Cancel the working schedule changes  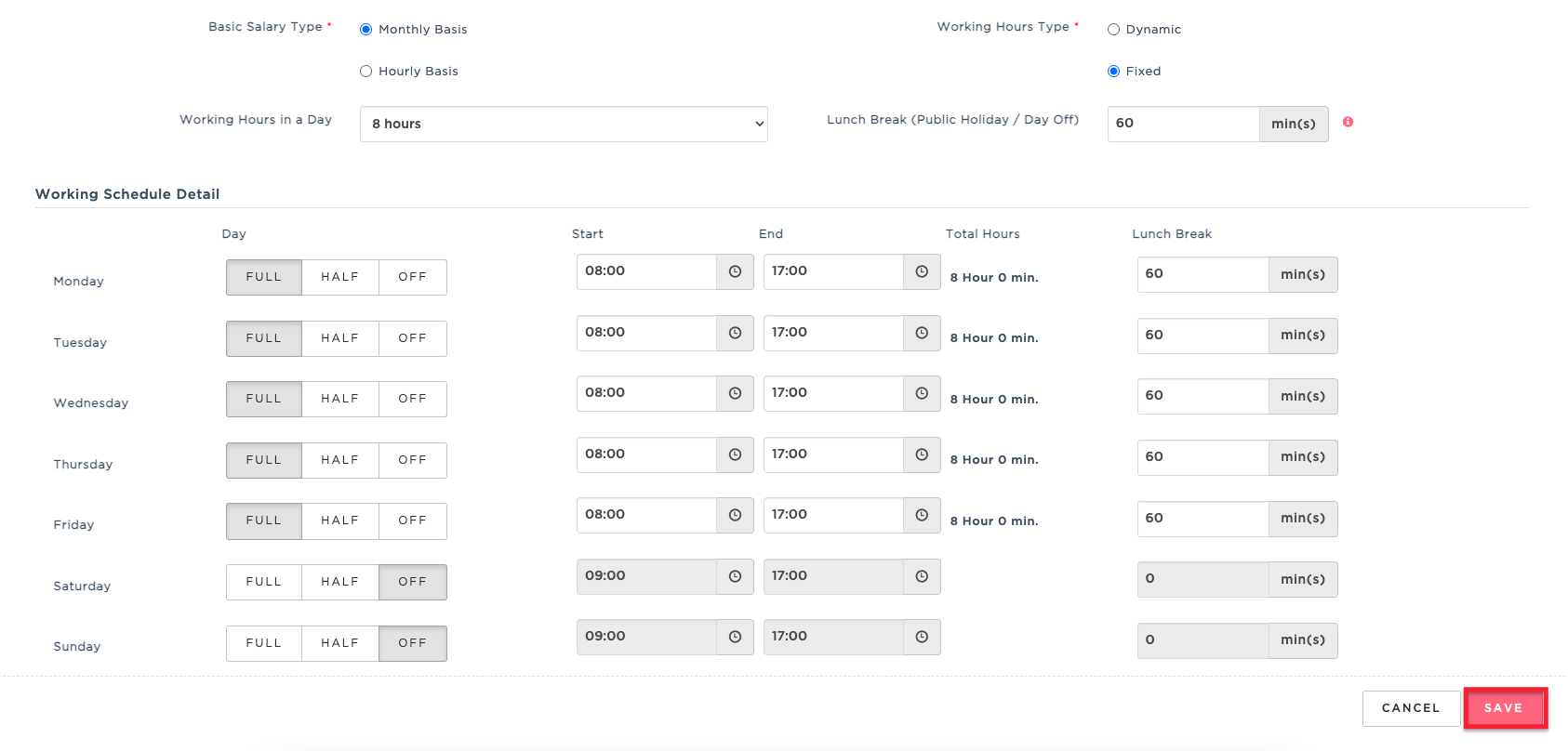[1411, 708]
